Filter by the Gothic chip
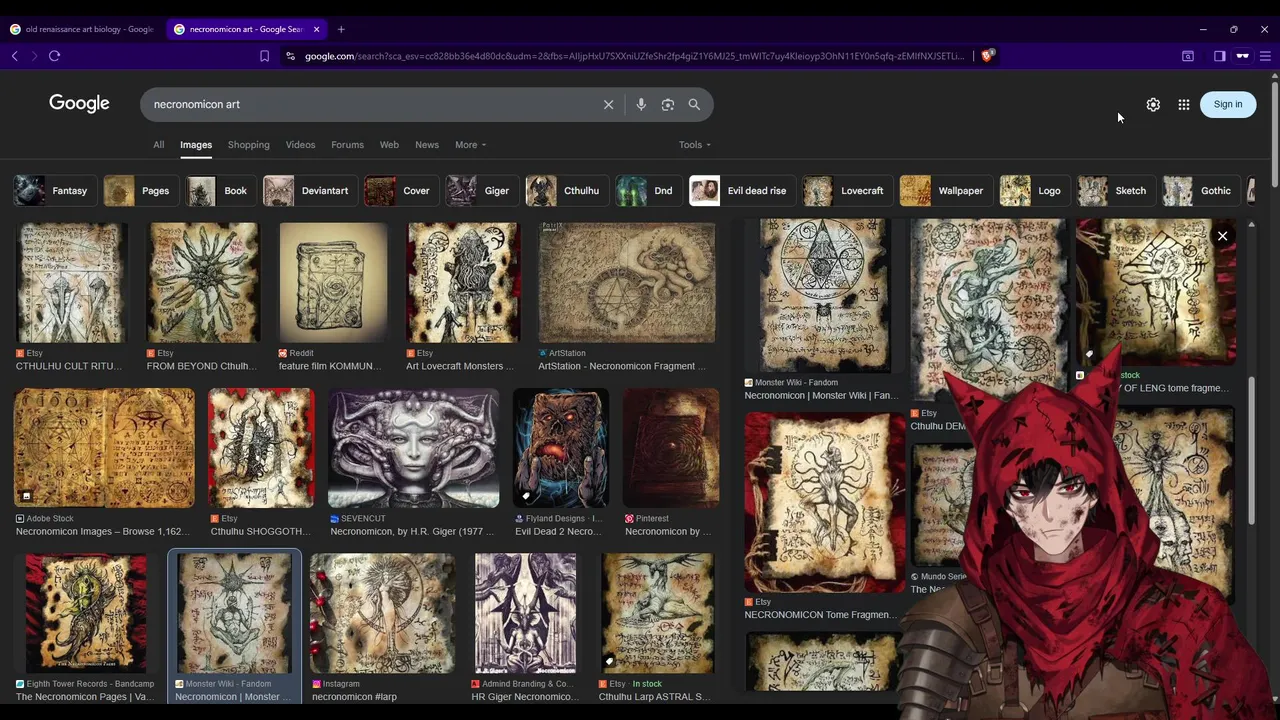Viewport: 1280px width, 720px height. (1200, 191)
